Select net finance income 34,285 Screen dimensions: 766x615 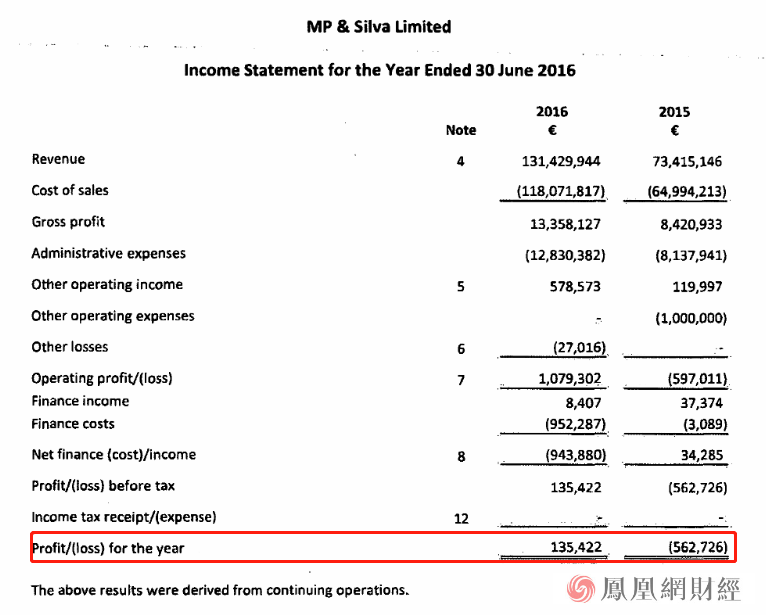coord(702,455)
